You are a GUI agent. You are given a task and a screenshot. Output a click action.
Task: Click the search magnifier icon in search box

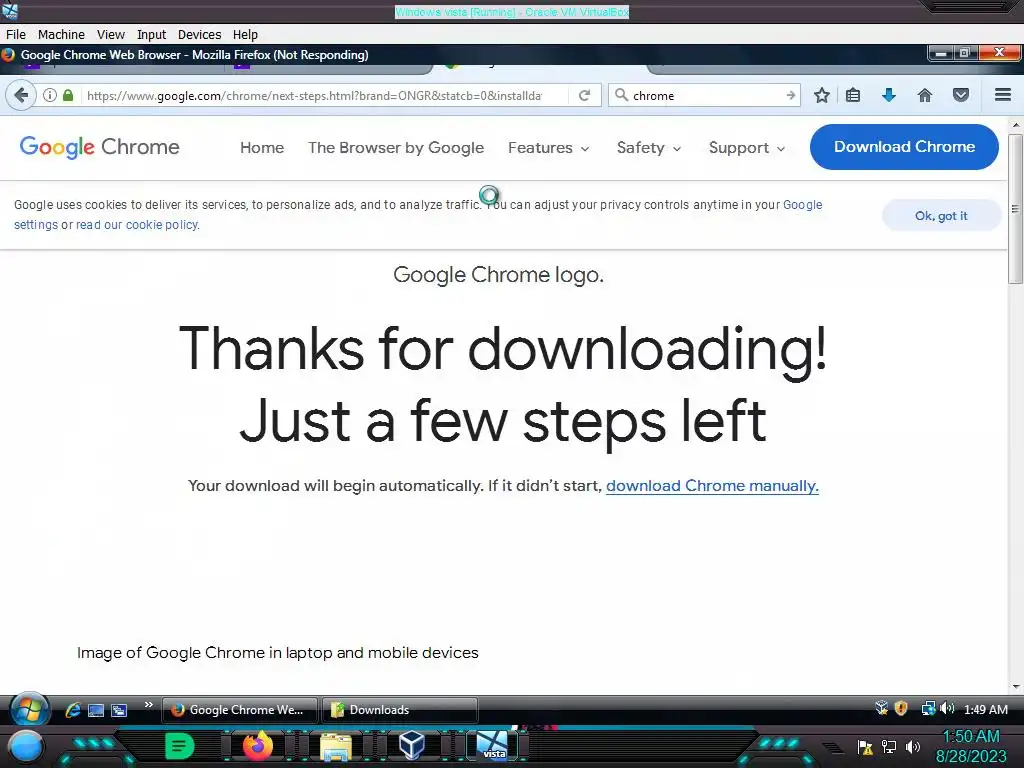coord(622,95)
